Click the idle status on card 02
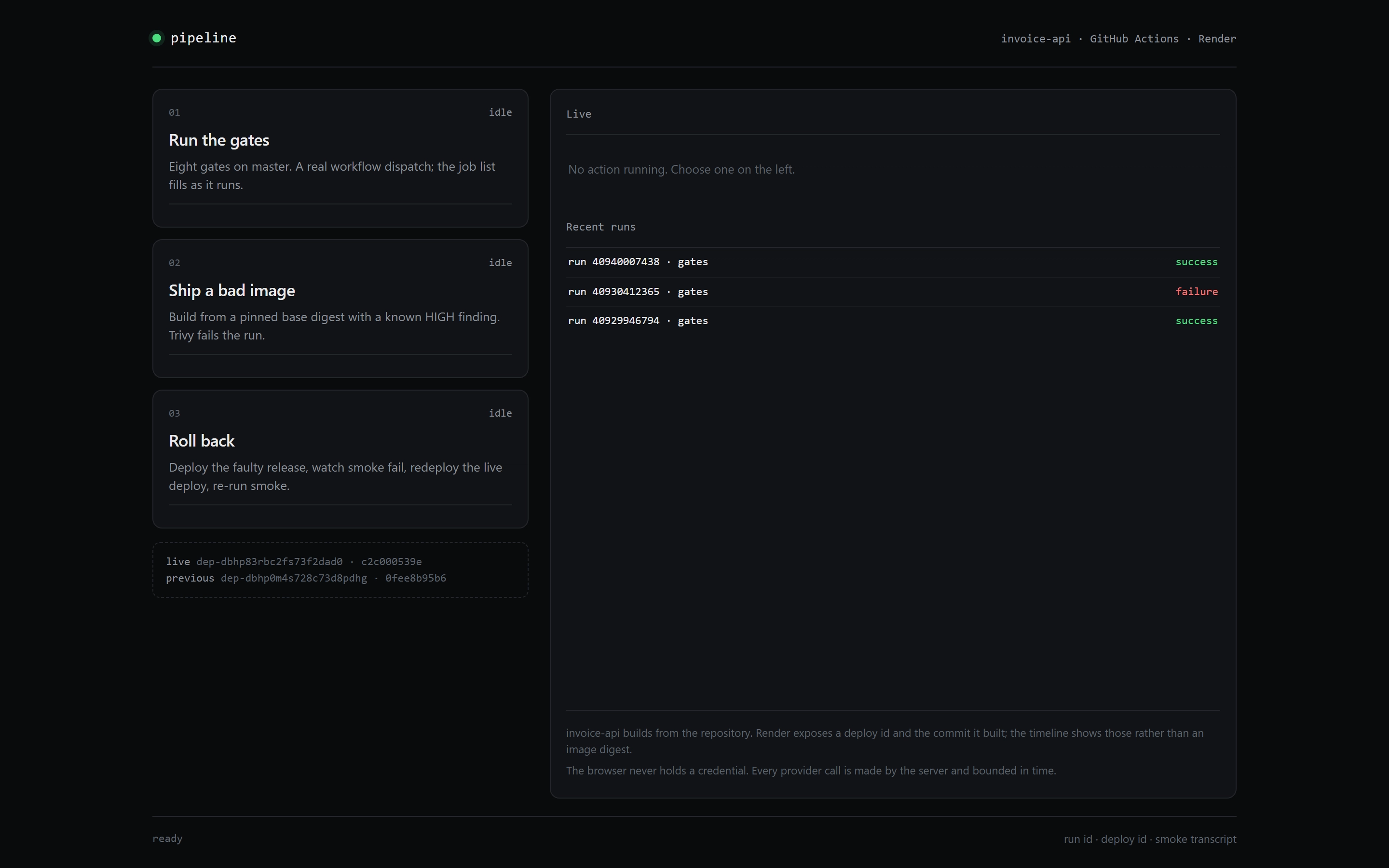The height and width of the screenshot is (868, 1389). click(x=500, y=263)
